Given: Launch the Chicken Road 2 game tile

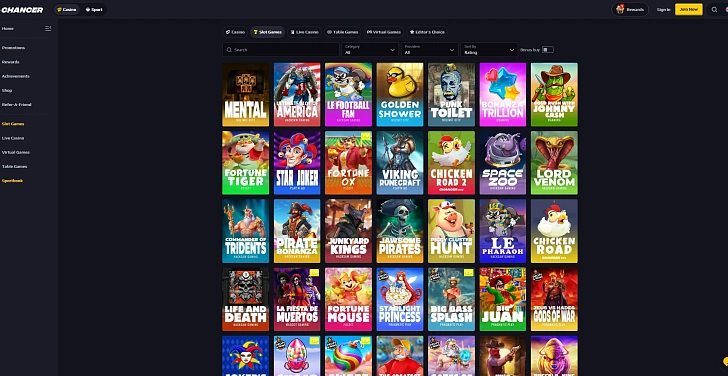Looking at the screenshot, I should (451, 163).
